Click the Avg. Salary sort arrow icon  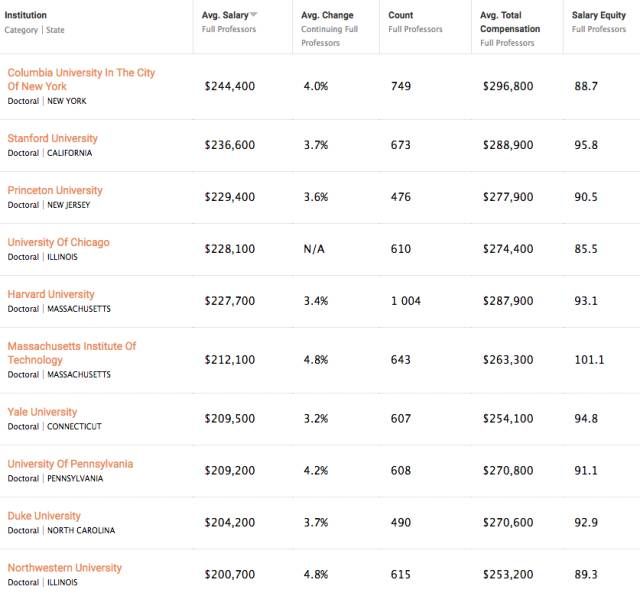(254, 16)
